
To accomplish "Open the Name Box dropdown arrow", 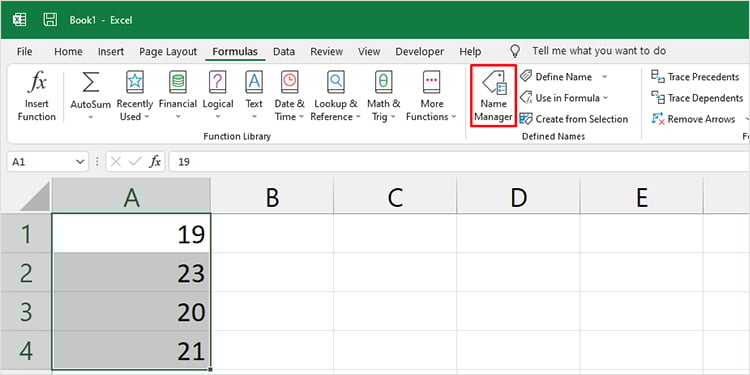I will [x=80, y=162].
